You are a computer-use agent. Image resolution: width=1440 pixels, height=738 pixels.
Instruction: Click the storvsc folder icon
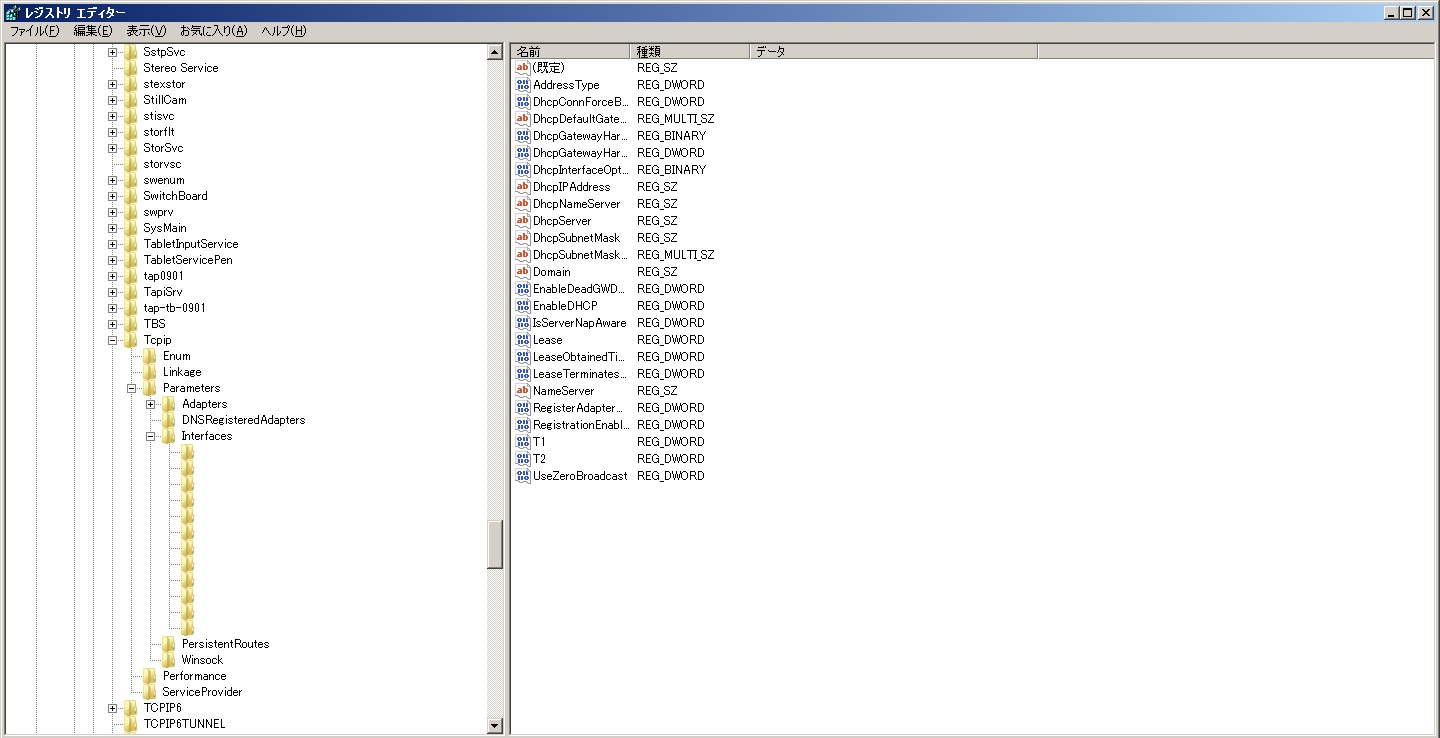[x=130, y=164]
